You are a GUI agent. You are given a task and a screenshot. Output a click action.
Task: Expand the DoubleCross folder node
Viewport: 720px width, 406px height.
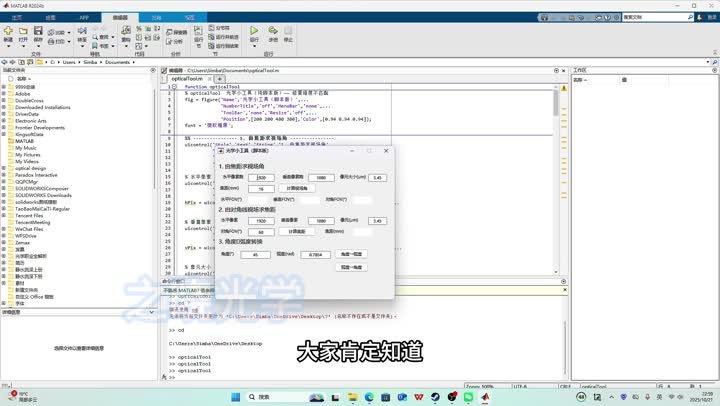(x=4, y=101)
